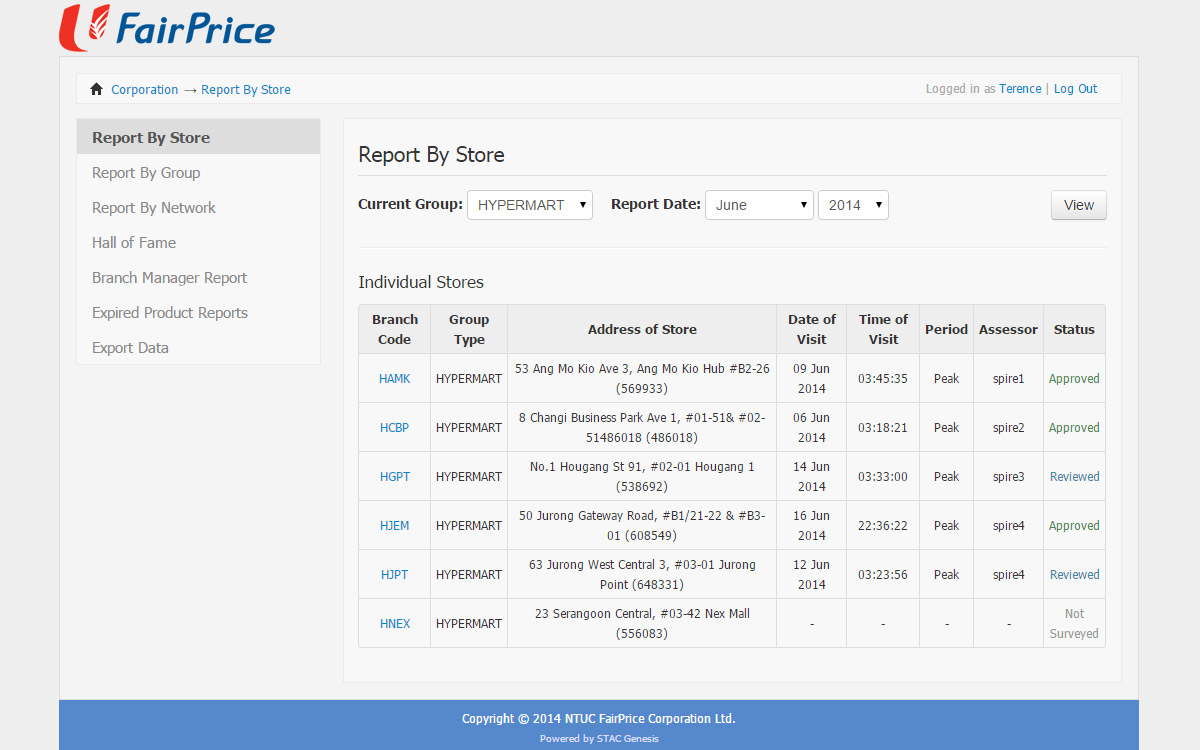Click the Time of Visit column header

(883, 329)
